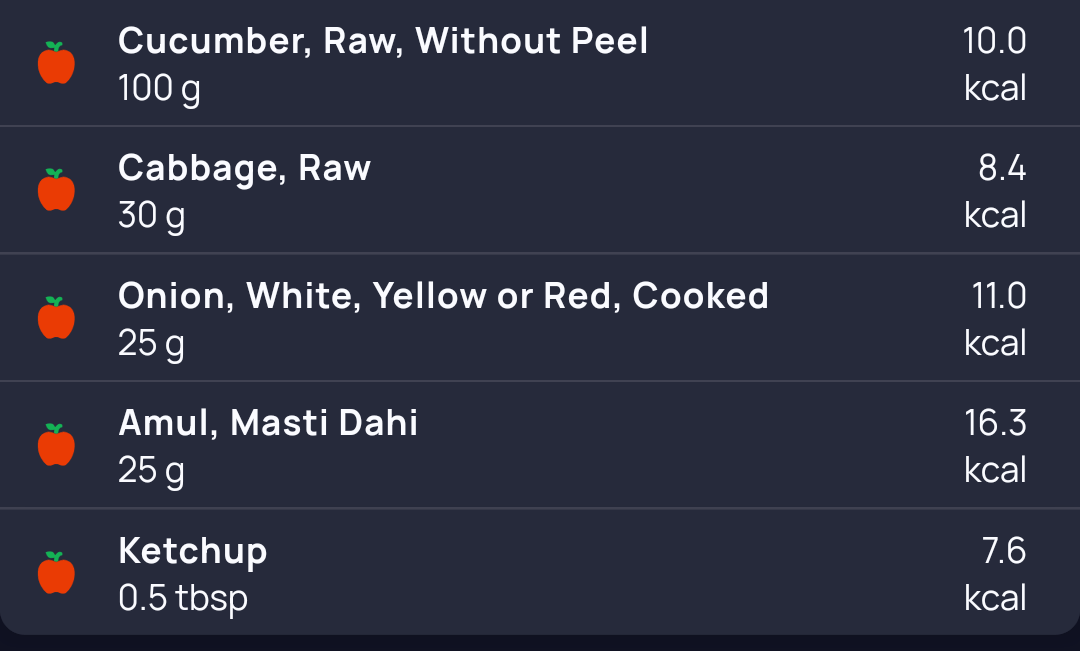The height and width of the screenshot is (651, 1080).
Task: Tap the apple icon beside Ketchup
Action: 56,573
